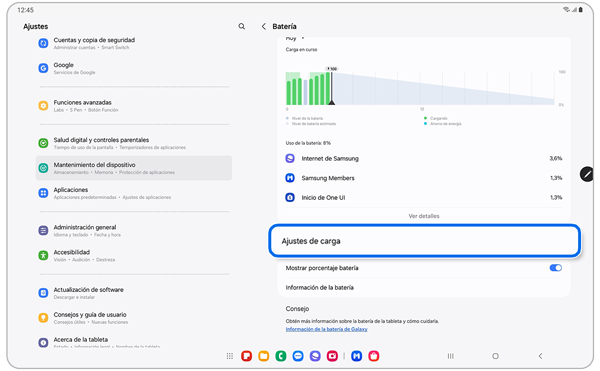Click Salud digital y controles parentales label
Image resolution: width=600 pixels, height=371 pixels.
[101, 140]
